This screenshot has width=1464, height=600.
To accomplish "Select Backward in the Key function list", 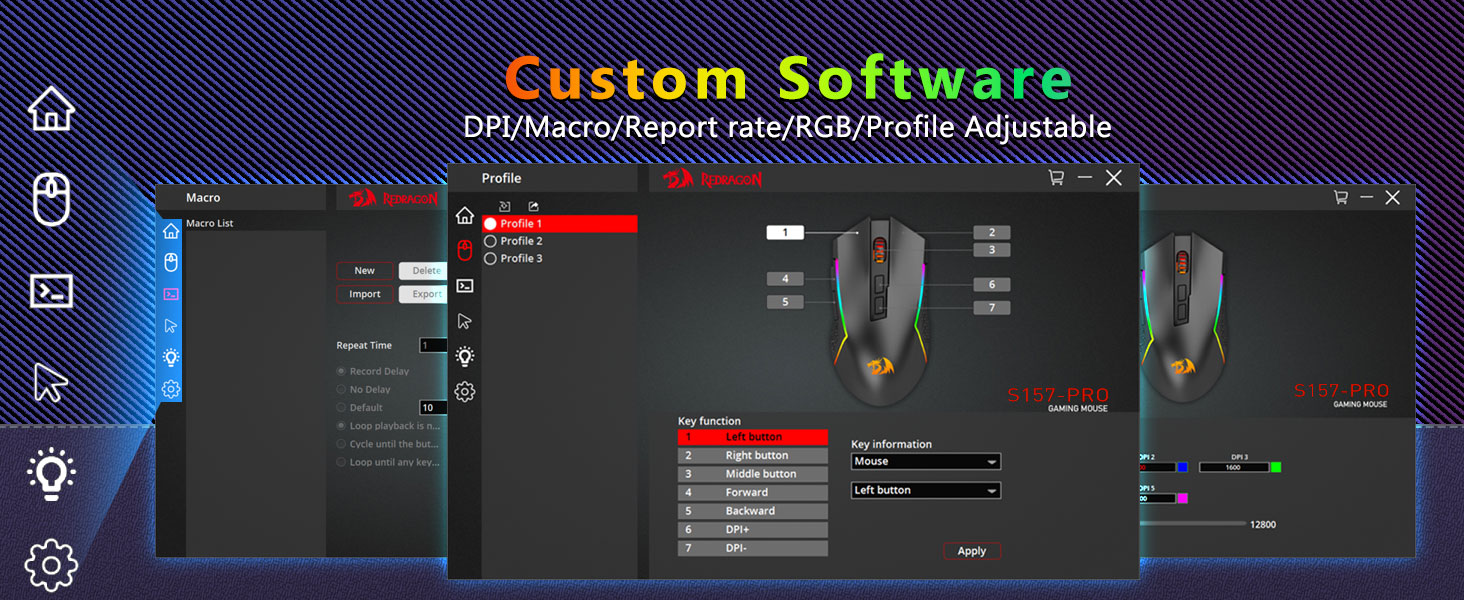I will (x=753, y=511).
